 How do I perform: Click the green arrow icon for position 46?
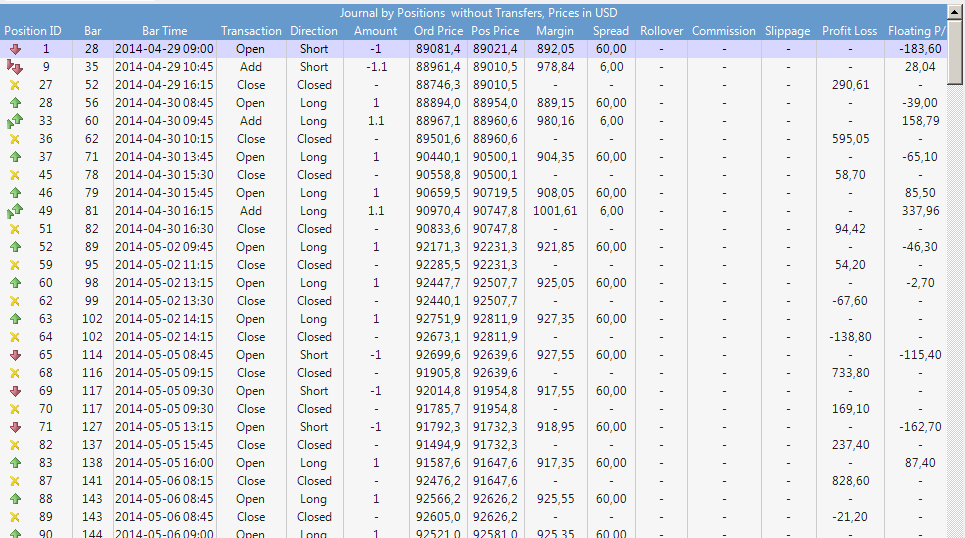pyautogui.click(x=15, y=193)
